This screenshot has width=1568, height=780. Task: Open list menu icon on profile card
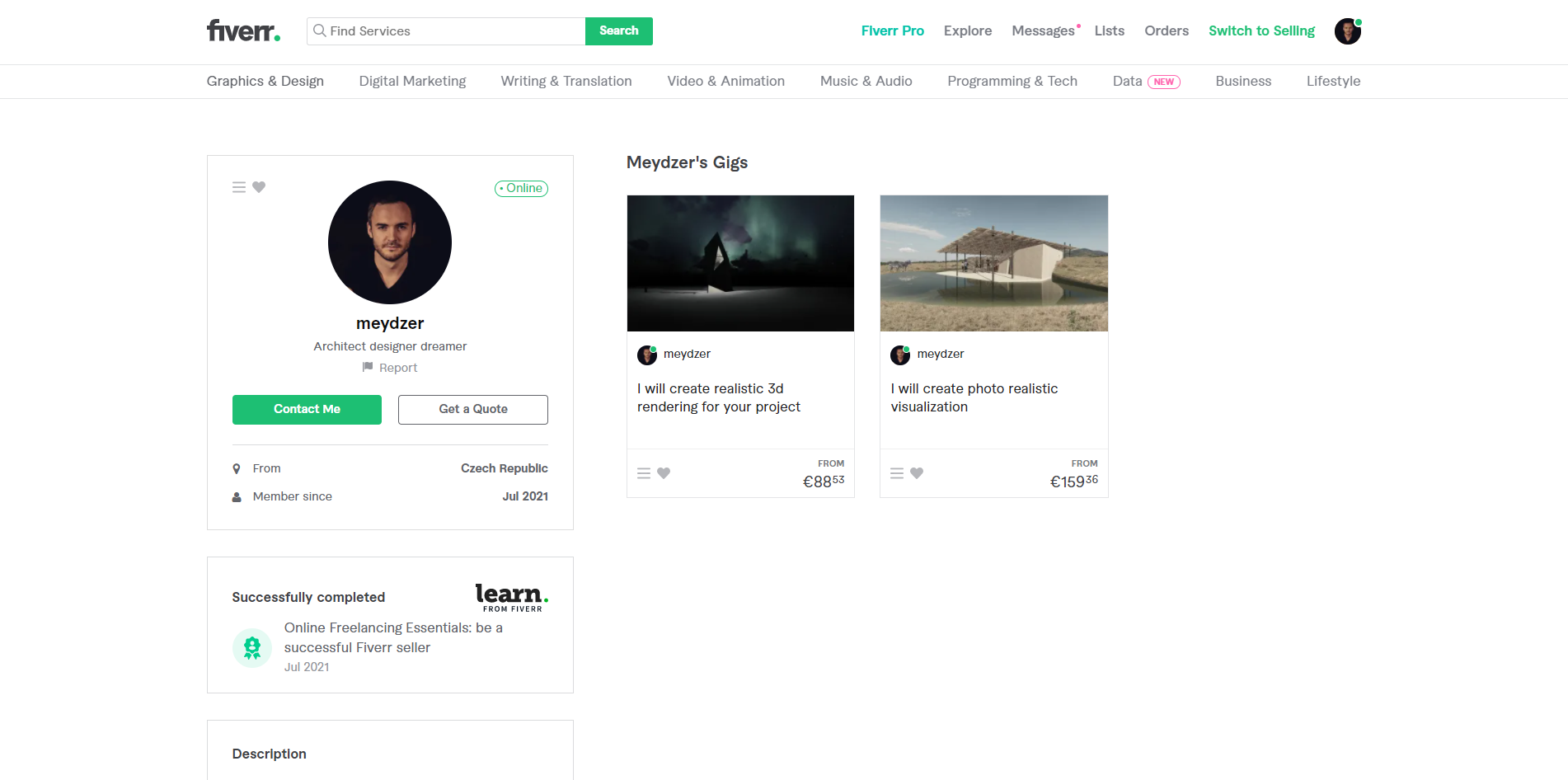(239, 187)
